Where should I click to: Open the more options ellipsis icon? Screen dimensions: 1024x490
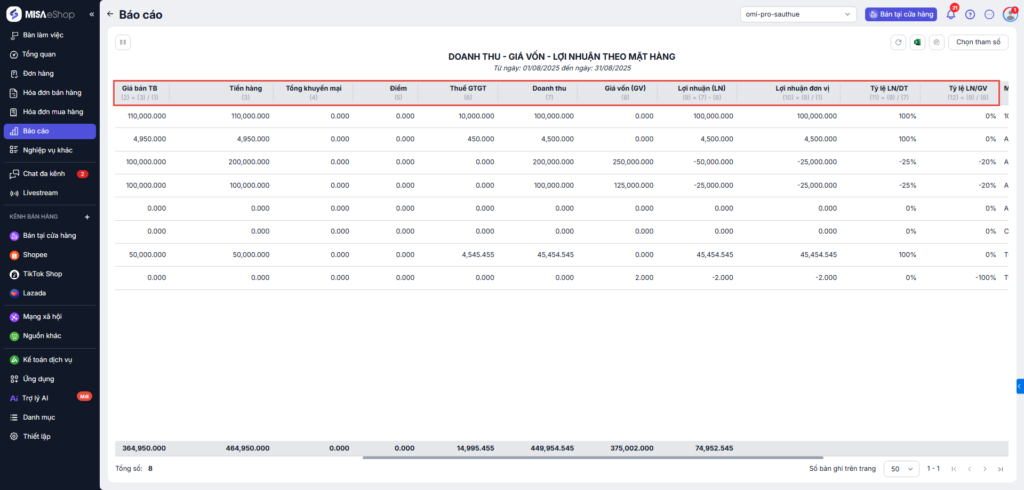coord(989,15)
